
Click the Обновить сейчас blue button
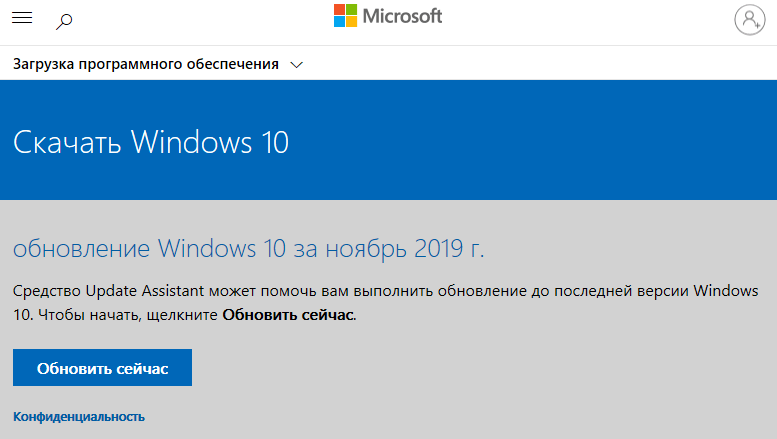pyautogui.click(x=102, y=368)
